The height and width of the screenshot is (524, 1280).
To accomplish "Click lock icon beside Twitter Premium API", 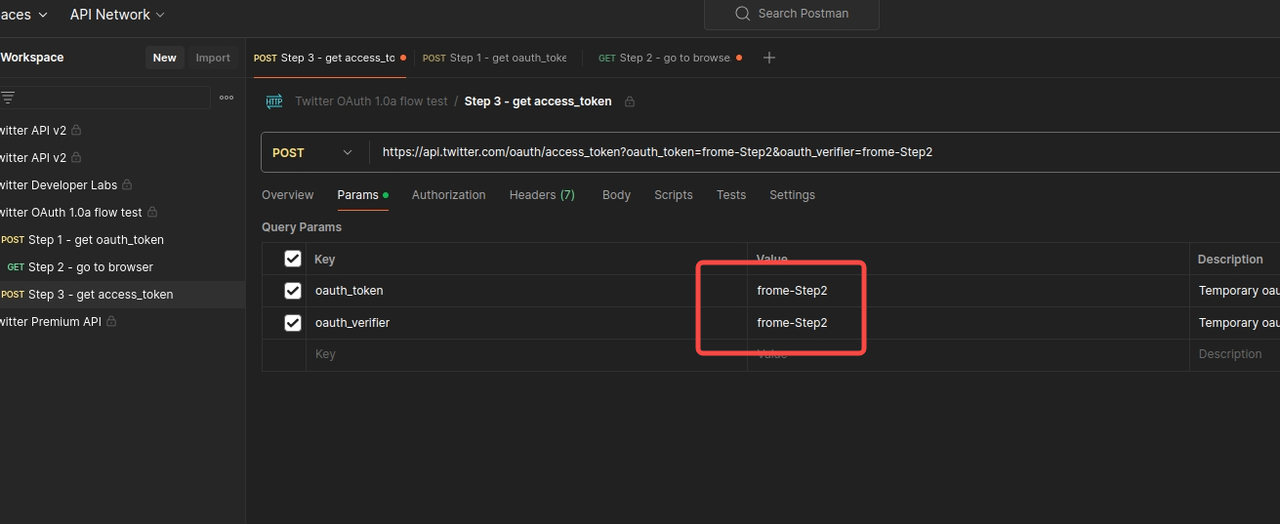I will point(111,321).
